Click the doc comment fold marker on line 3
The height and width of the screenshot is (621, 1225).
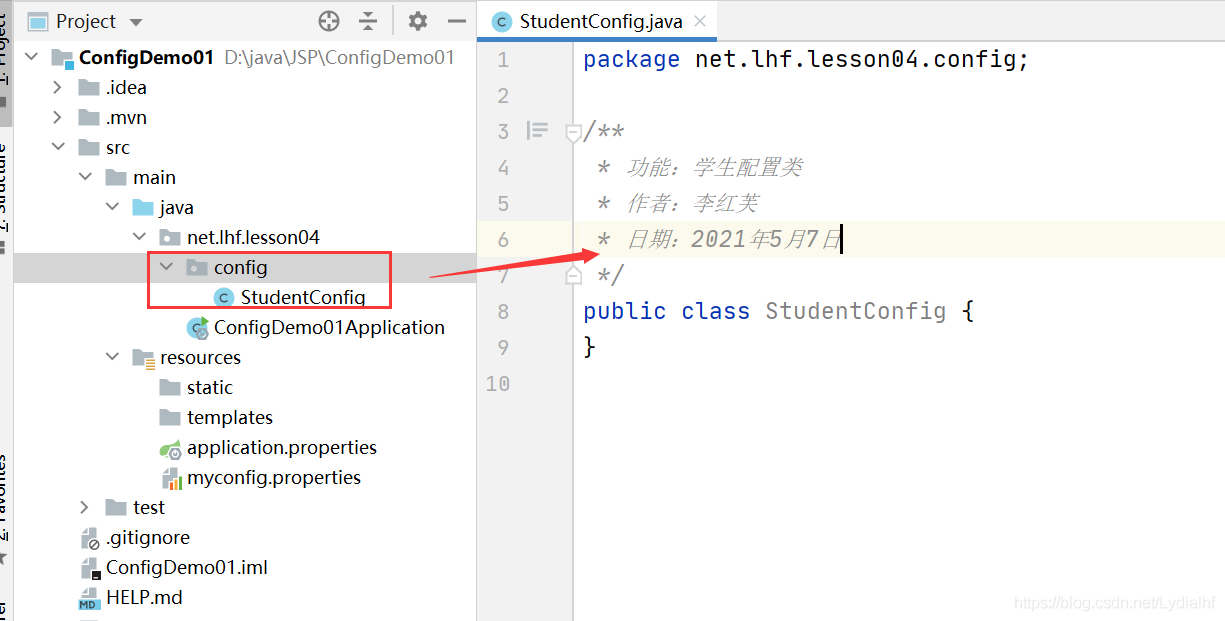point(573,132)
